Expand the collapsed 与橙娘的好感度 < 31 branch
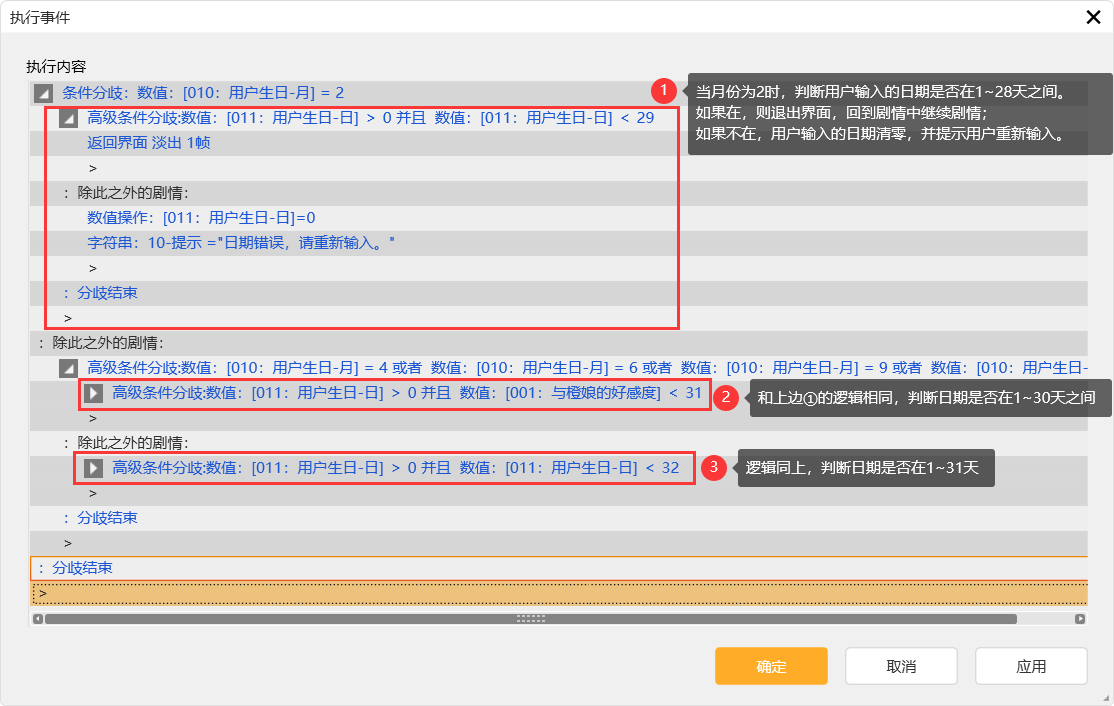The width and height of the screenshot is (1114, 706). coord(94,393)
